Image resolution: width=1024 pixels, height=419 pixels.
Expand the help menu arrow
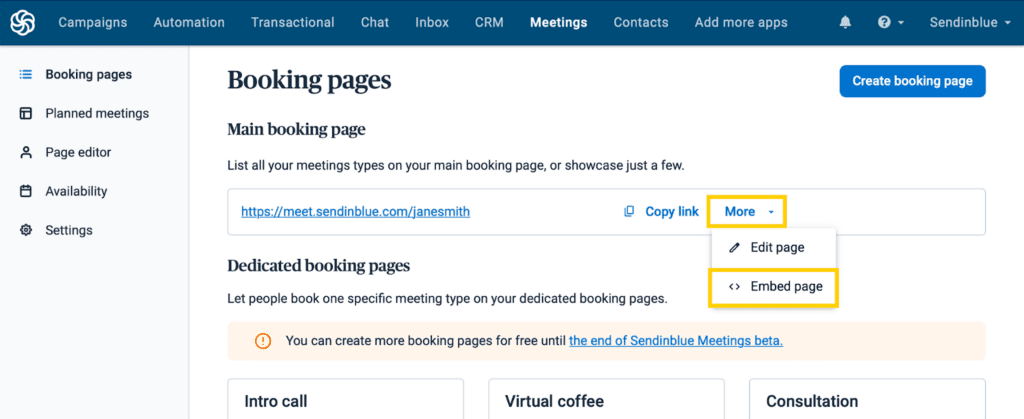pyautogui.click(x=901, y=23)
